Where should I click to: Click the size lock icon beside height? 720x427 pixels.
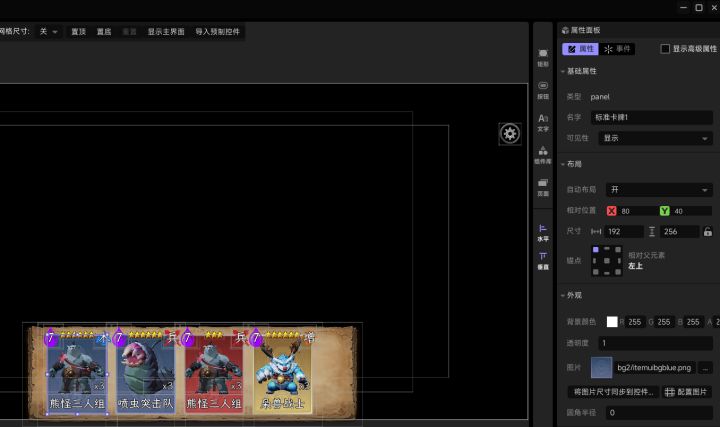click(708, 231)
